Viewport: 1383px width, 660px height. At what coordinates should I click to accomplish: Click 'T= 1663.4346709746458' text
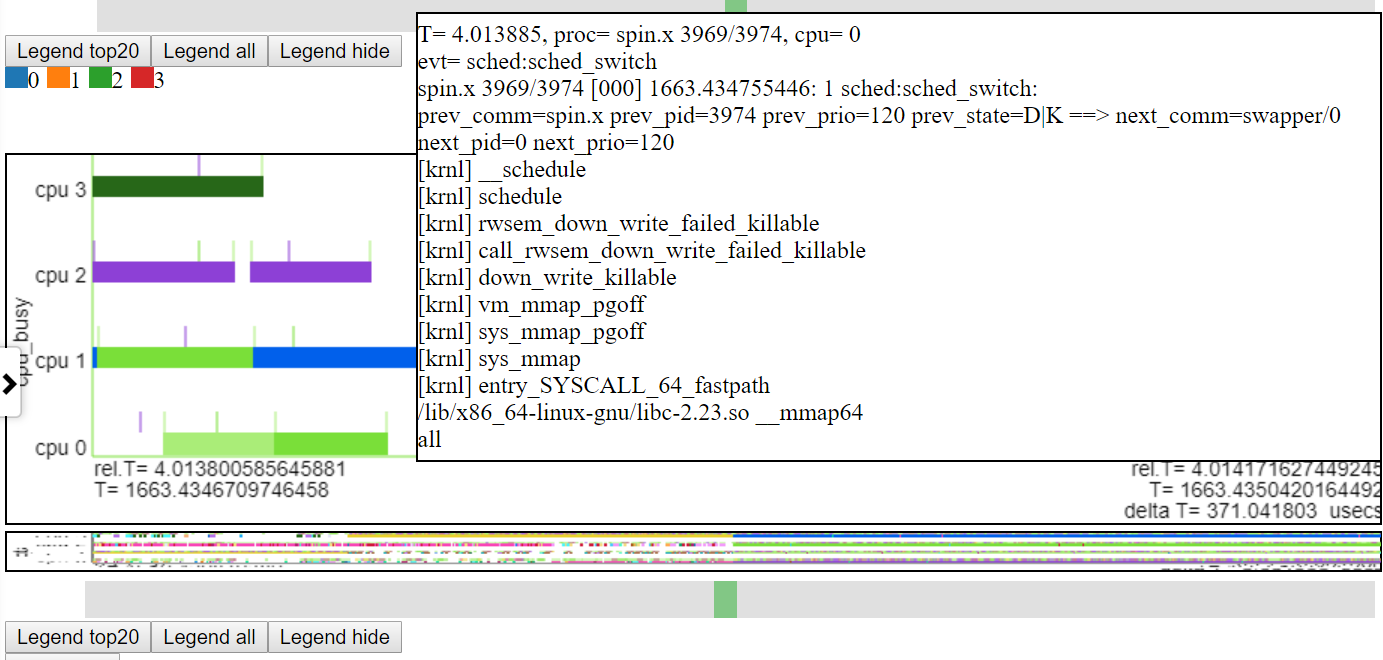(211, 490)
